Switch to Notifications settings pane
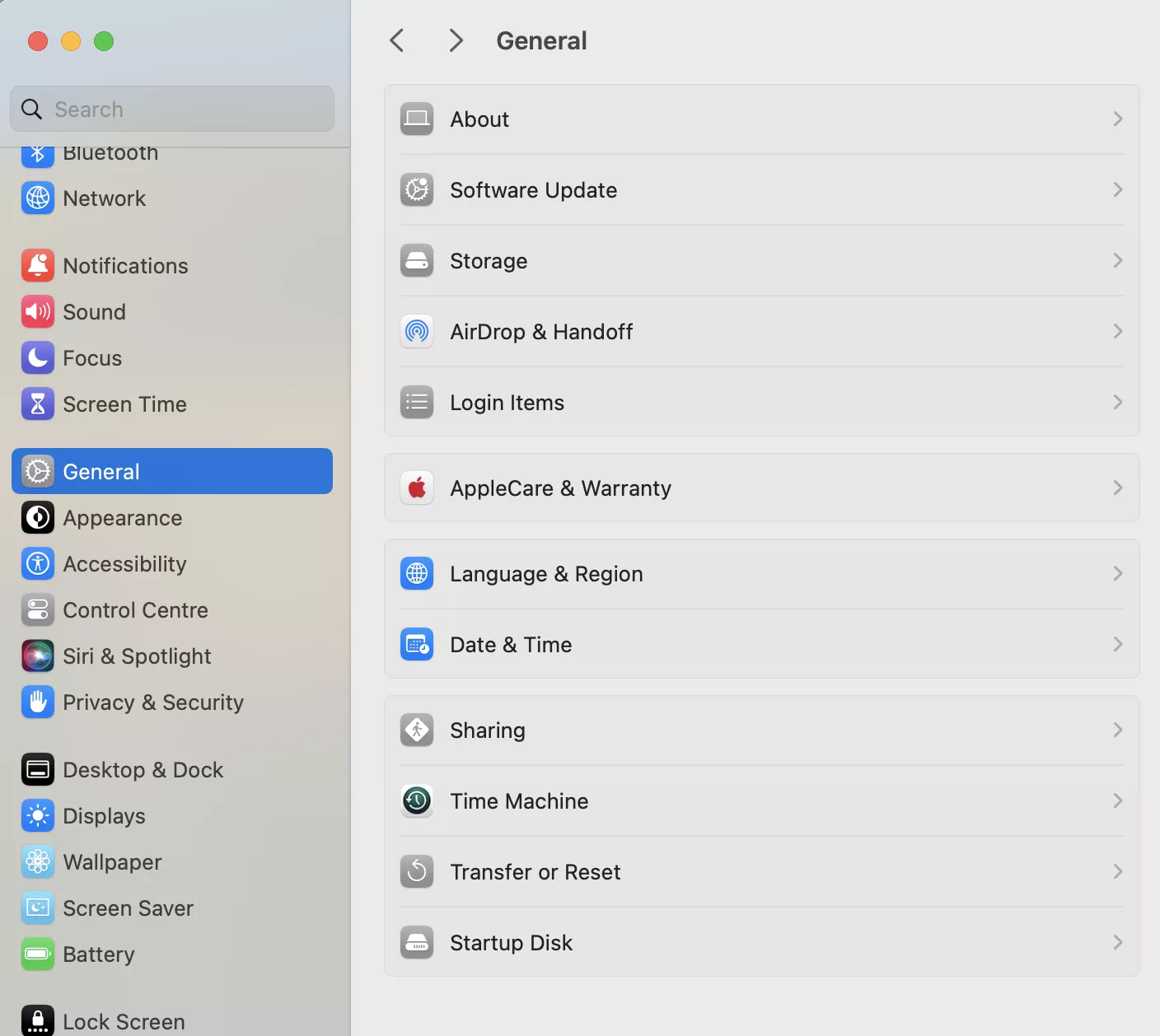1160x1036 pixels. pyautogui.click(x=125, y=265)
